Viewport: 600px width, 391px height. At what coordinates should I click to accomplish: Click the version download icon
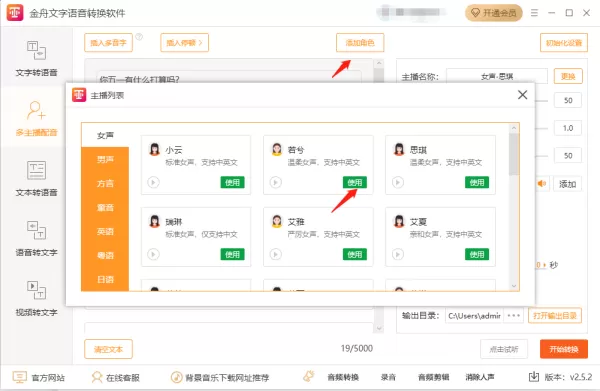click(x=534, y=377)
